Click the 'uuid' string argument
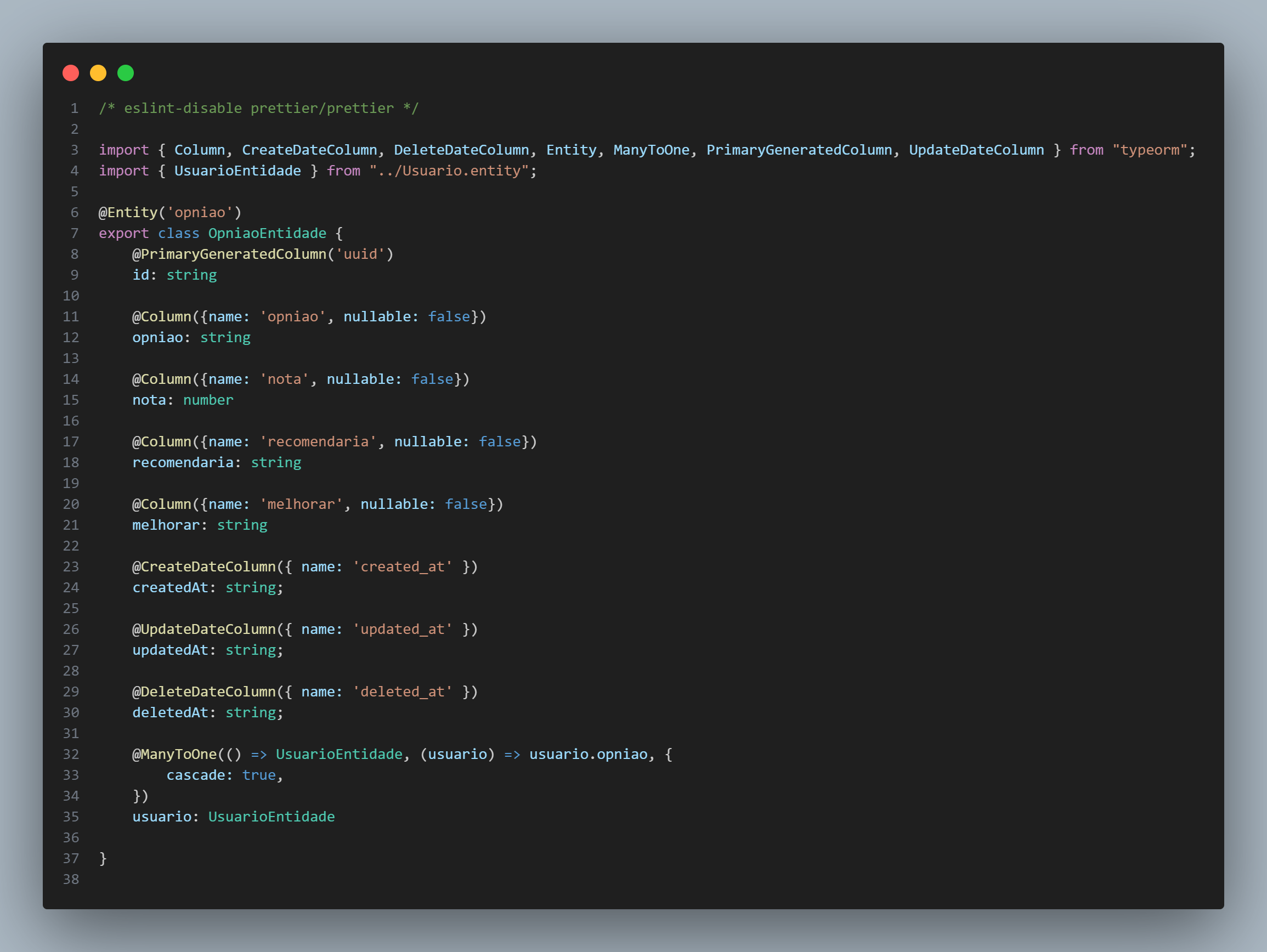Image resolution: width=1267 pixels, height=952 pixels. pyautogui.click(x=360, y=254)
